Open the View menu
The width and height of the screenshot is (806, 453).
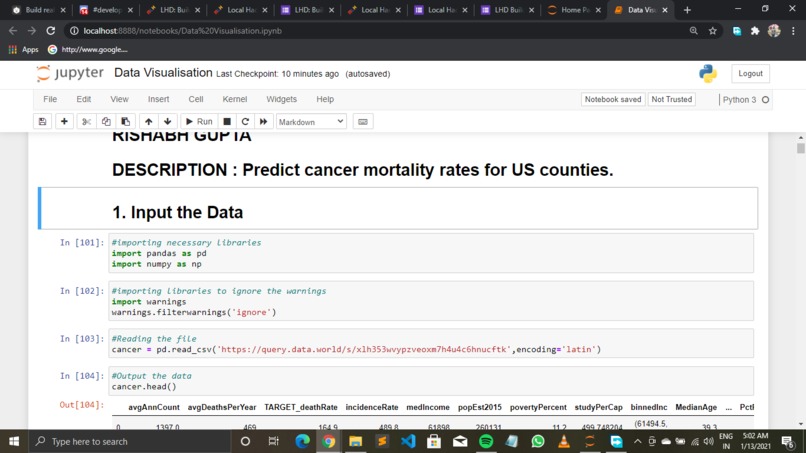[x=119, y=99]
